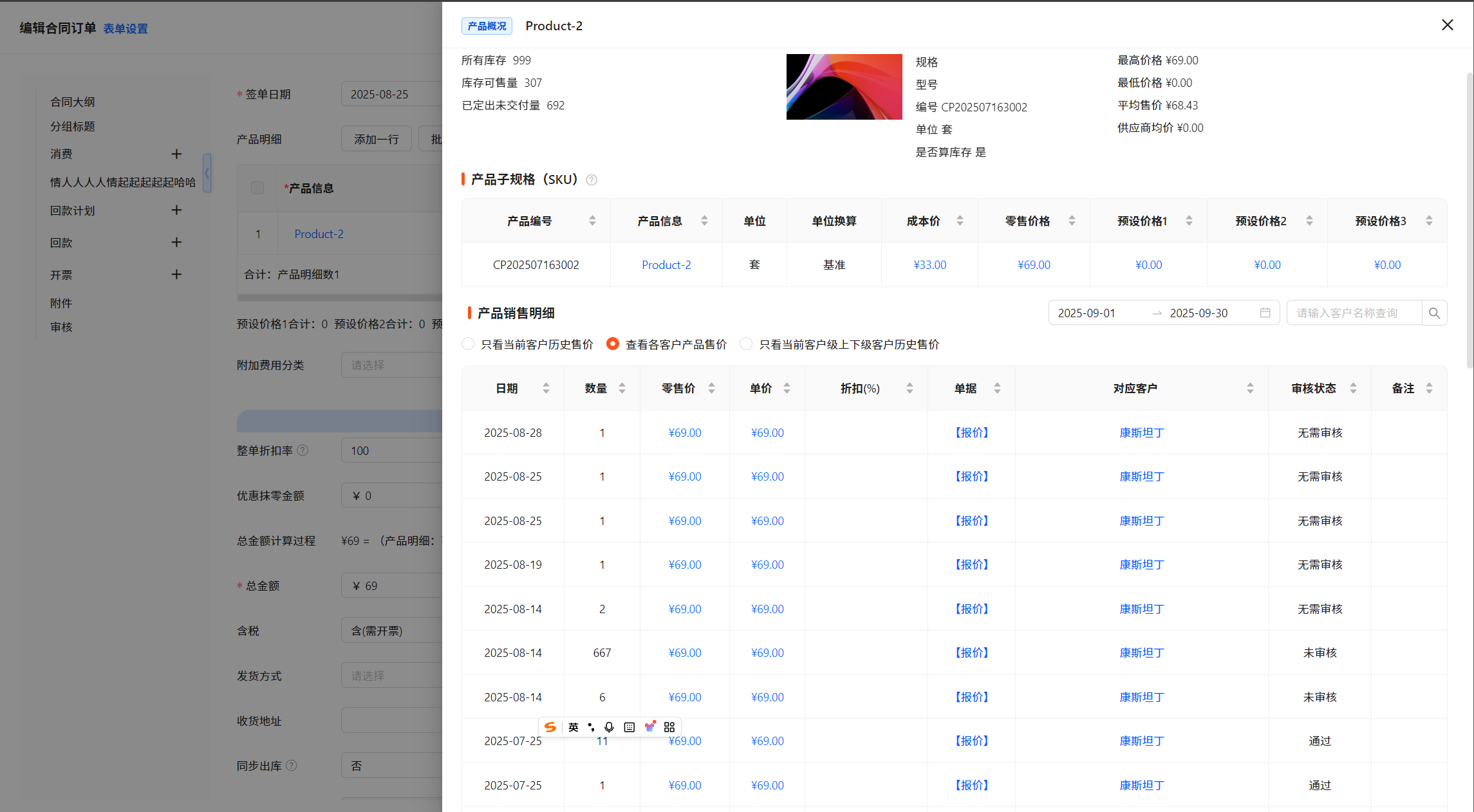Click the SKU help question-mark icon

pyautogui.click(x=592, y=180)
